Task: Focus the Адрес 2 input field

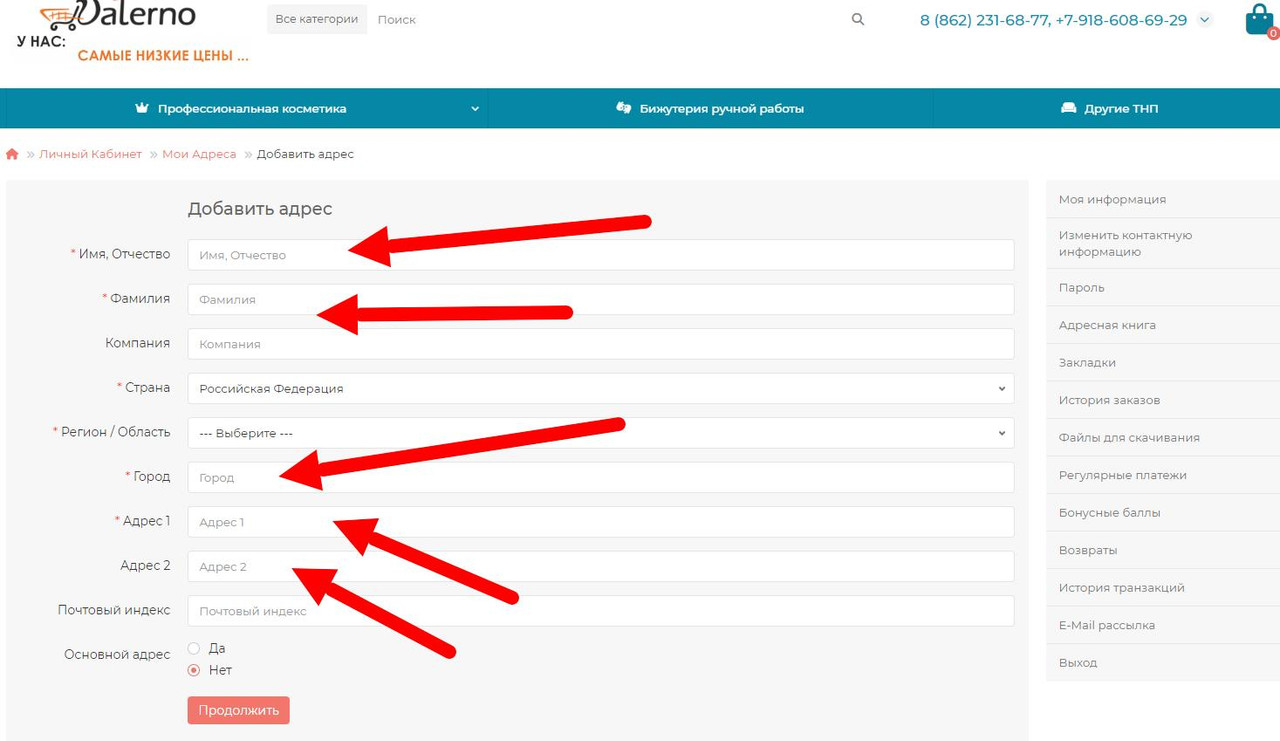Action: (x=601, y=566)
